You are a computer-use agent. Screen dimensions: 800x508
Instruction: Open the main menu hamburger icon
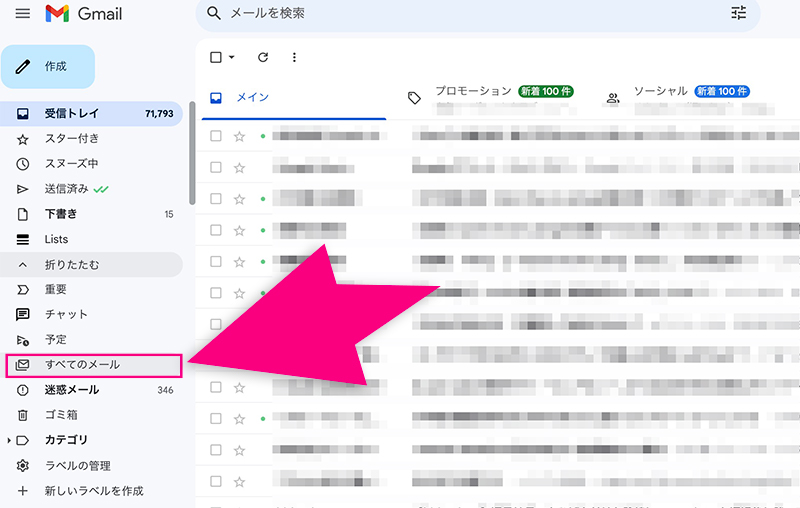click(x=22, y=14)
